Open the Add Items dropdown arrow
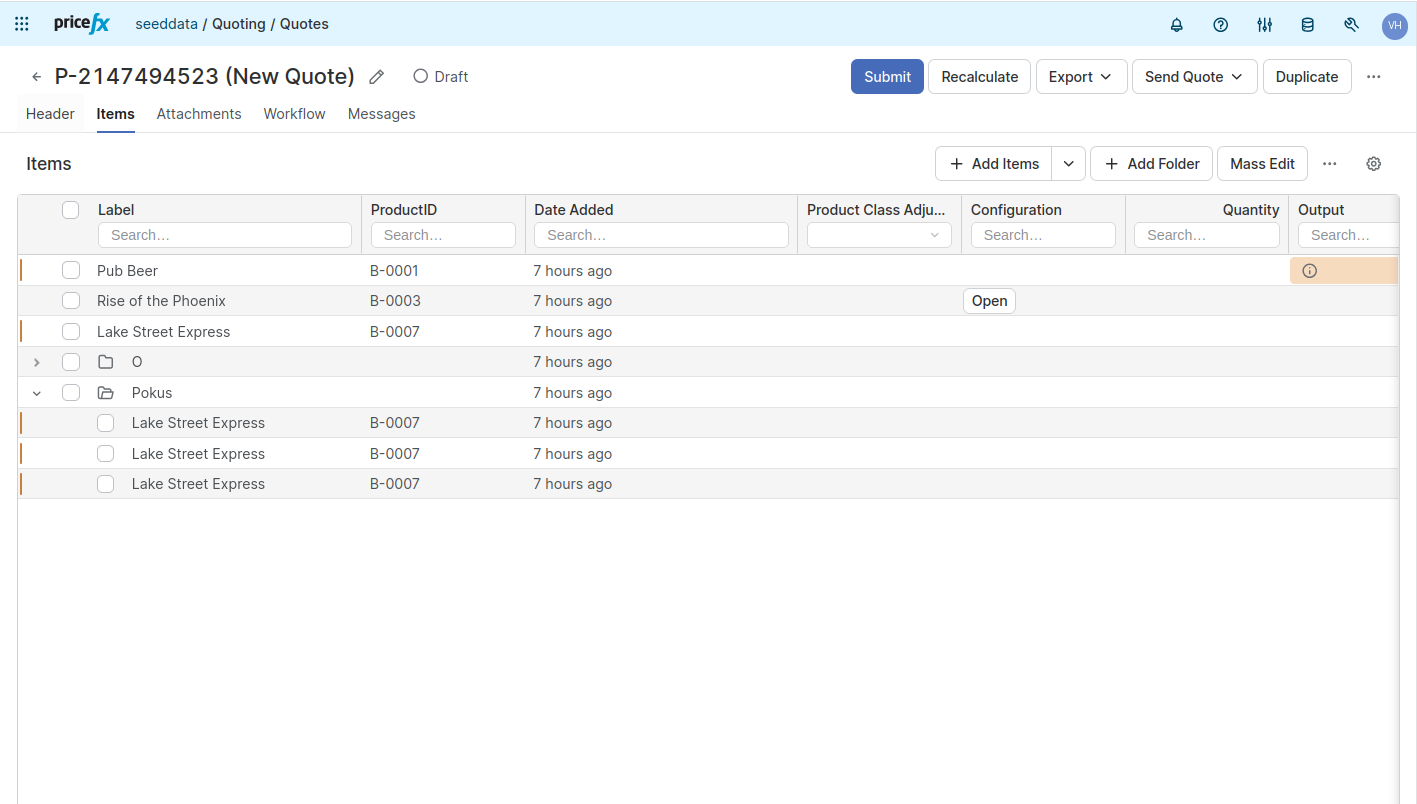 tap(1068, 164)
